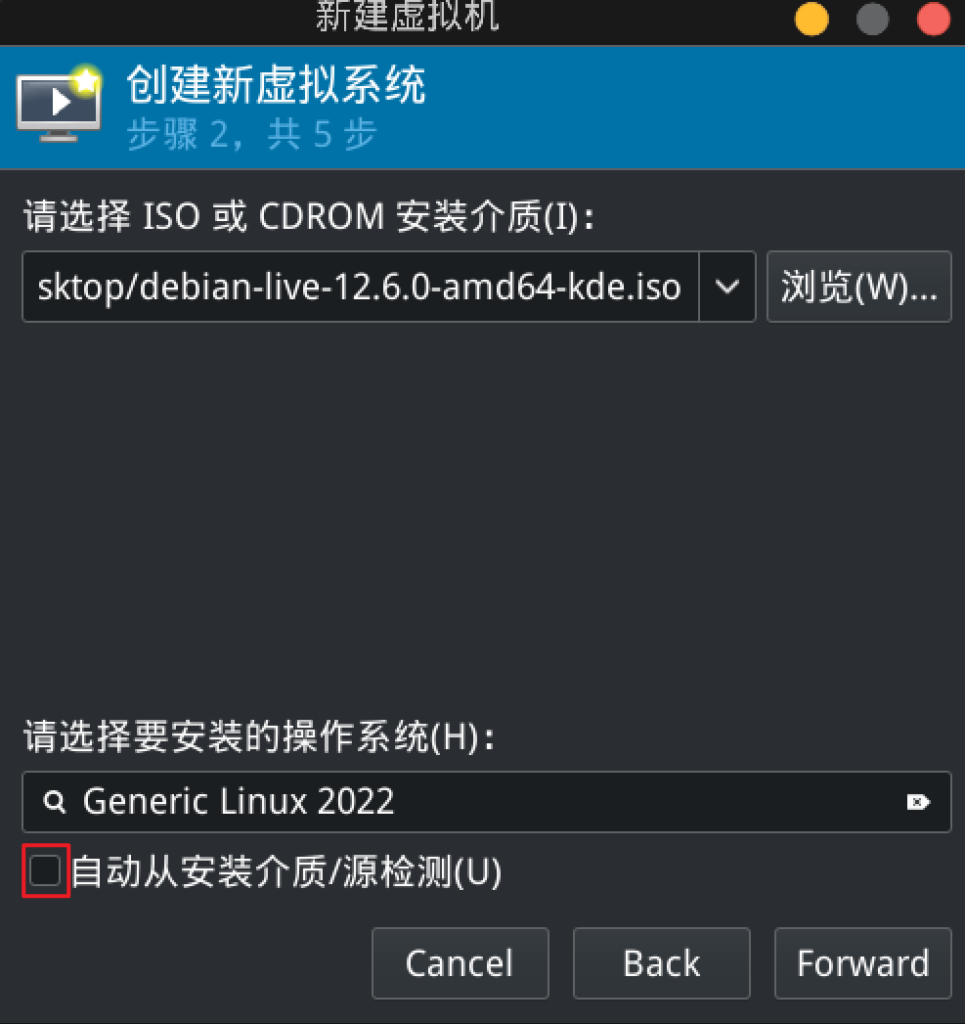The width and height of the screenshot is (965, 1024).
Task: Click the 步骤 2, 共 5 步 subtitle
Action: point(251,135)
